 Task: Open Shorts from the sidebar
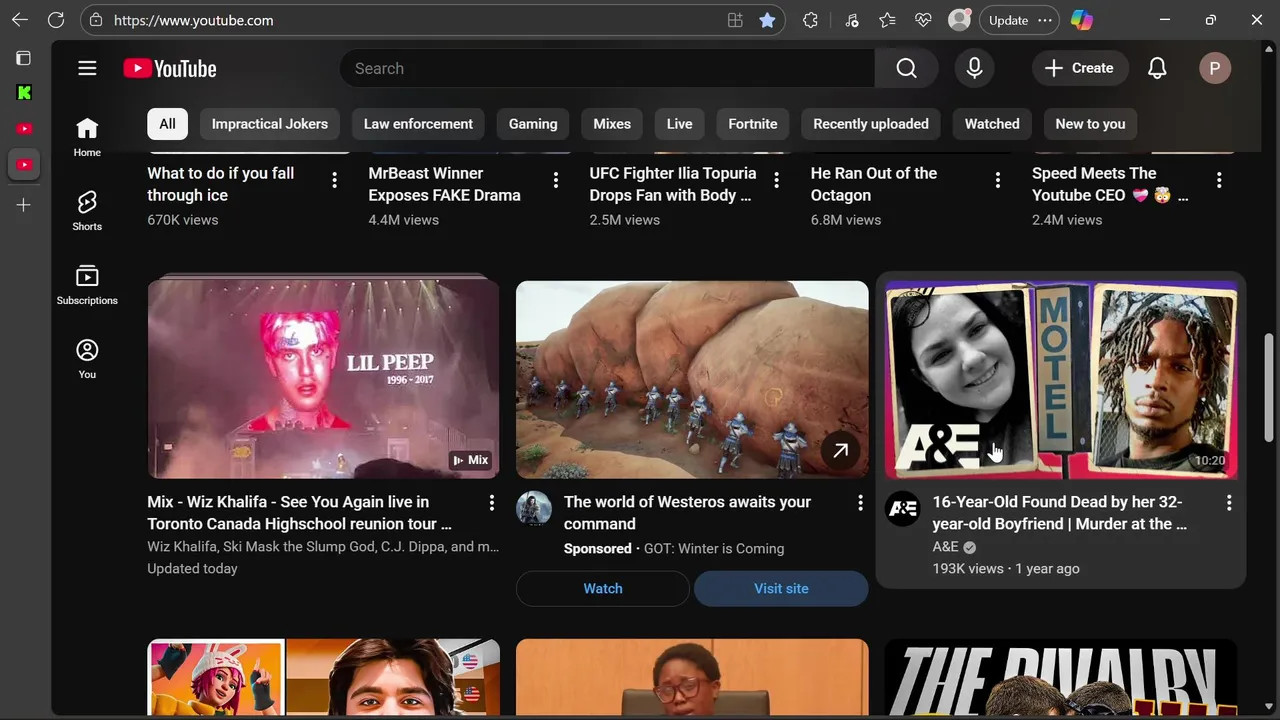(x=87, y=210)
